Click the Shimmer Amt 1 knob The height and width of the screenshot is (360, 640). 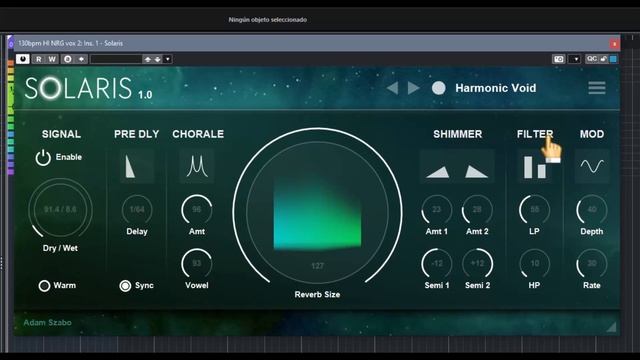[436, 209]
